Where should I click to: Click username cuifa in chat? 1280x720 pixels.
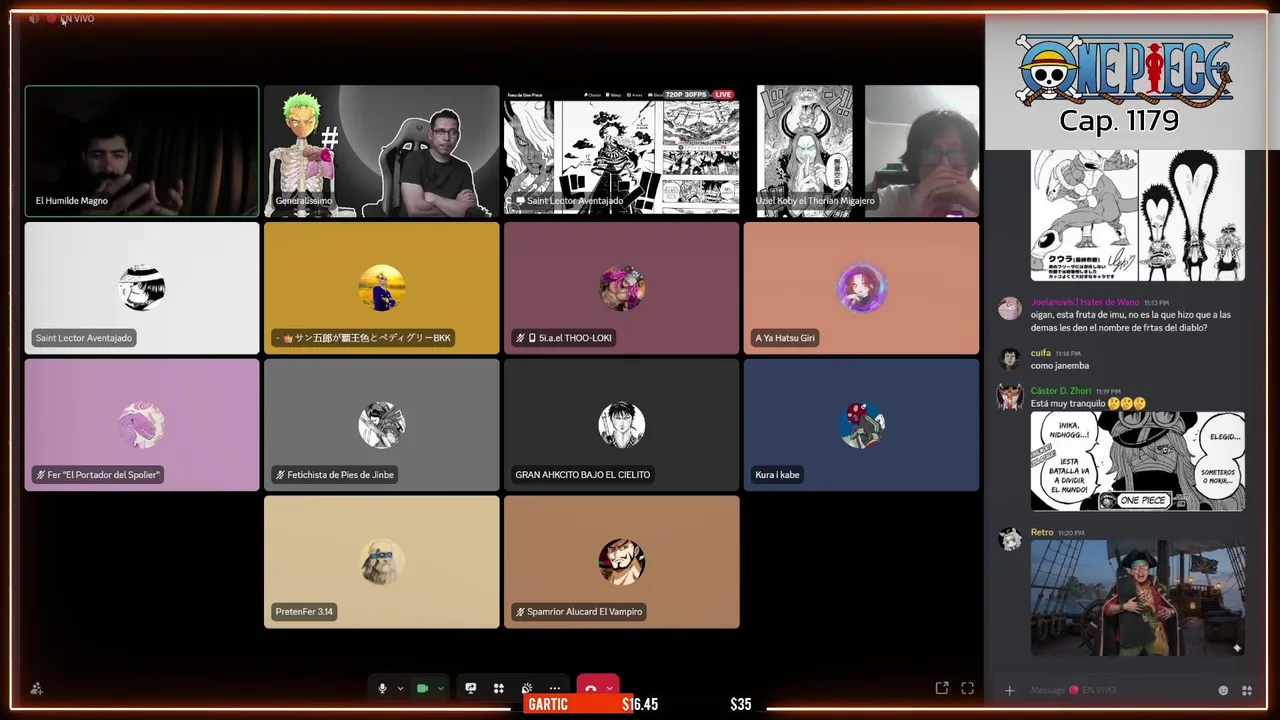point(1041,353)
